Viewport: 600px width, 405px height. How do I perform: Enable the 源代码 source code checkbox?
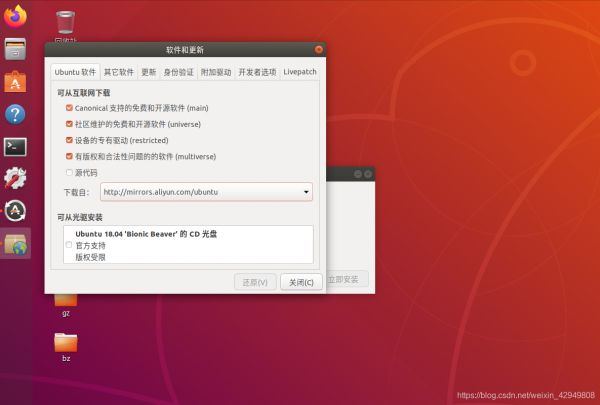pyautogui.click(x=69, y=173)
